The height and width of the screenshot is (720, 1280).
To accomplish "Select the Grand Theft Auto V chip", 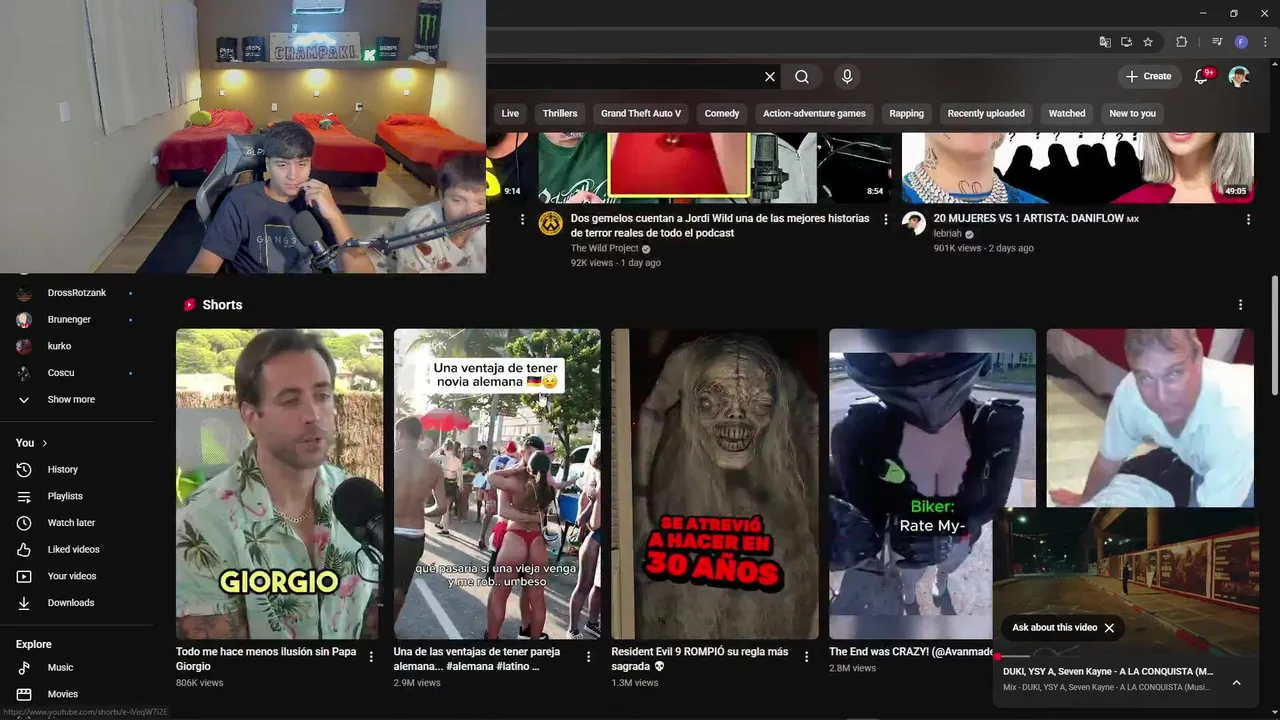I will coord(641,113).
